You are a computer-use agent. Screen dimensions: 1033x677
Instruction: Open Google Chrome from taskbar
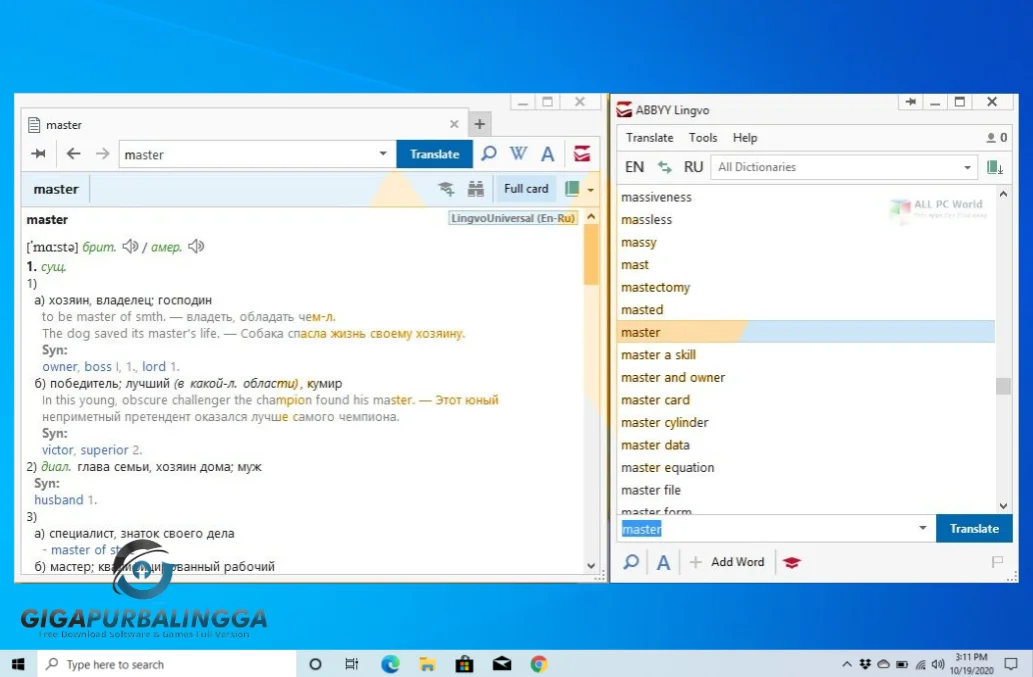click(x=539, y=664)
